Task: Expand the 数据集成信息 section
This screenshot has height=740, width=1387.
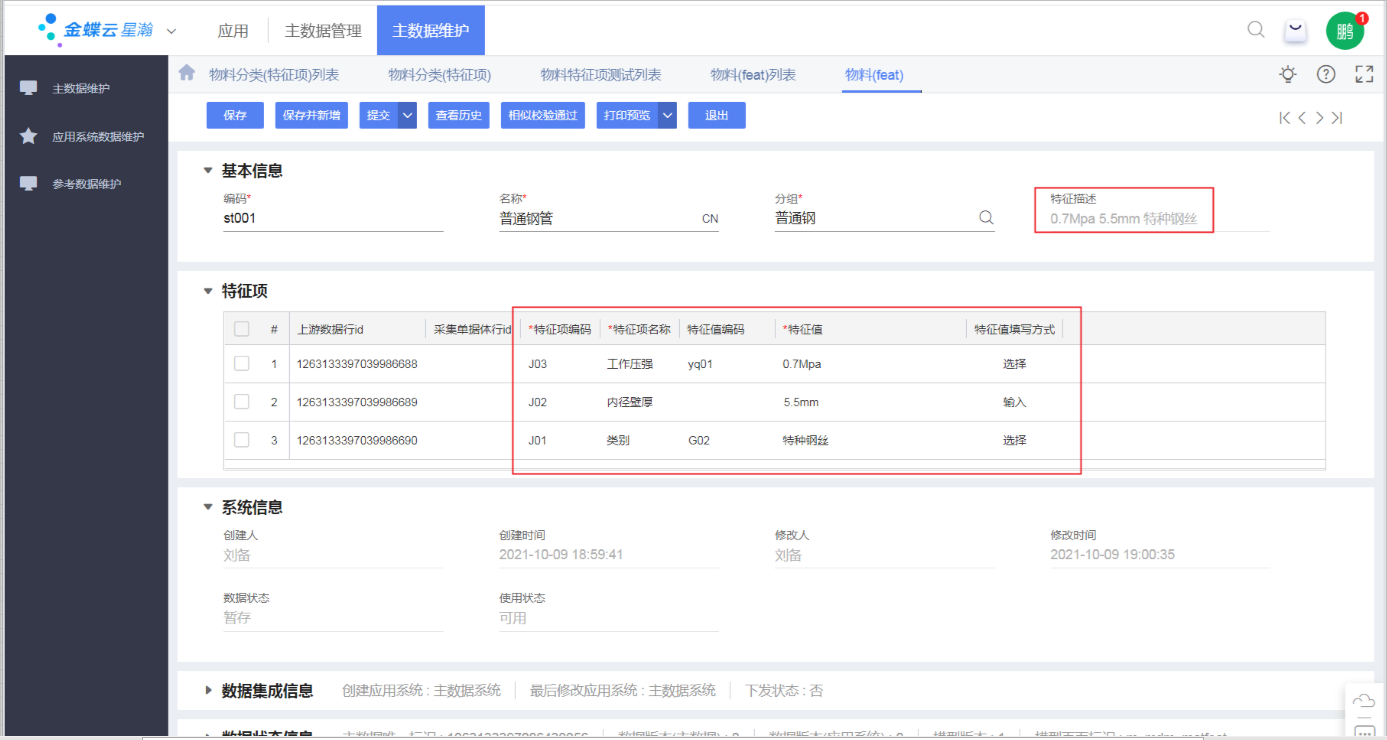Action: (x=208, y=690)
